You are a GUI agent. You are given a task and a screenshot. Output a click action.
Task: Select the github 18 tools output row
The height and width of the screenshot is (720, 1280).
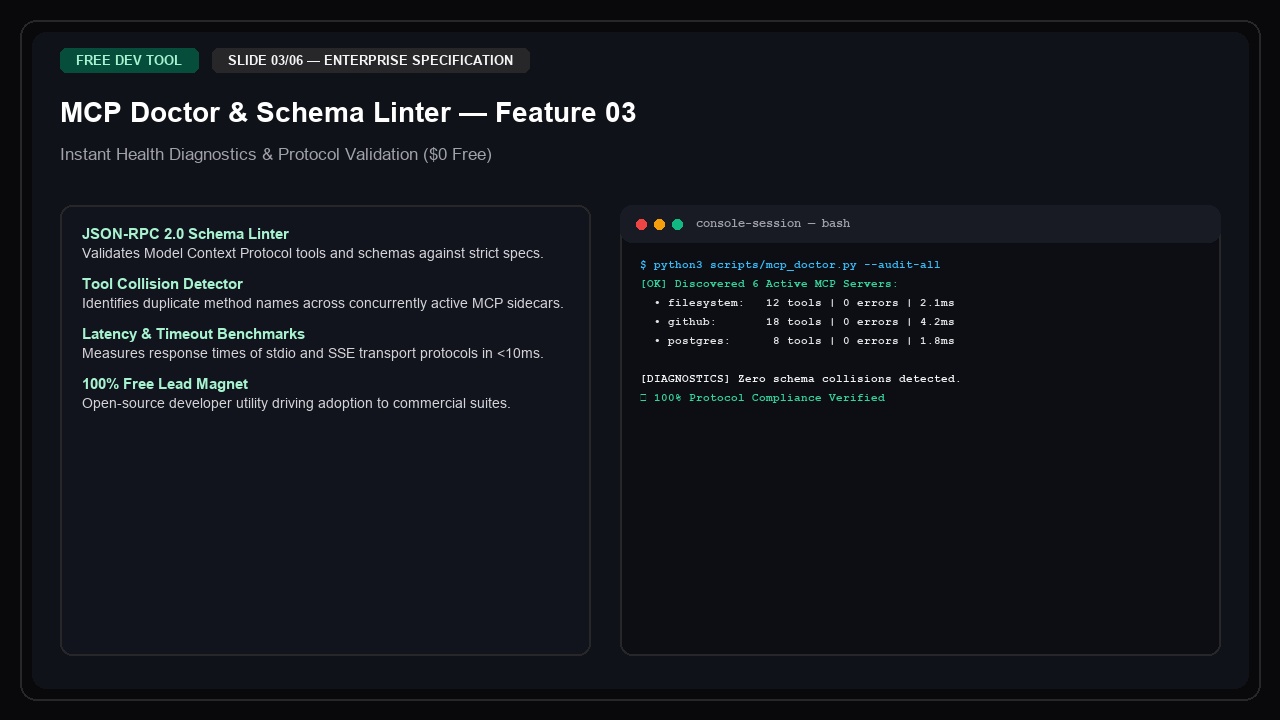[x=804, y=322]
